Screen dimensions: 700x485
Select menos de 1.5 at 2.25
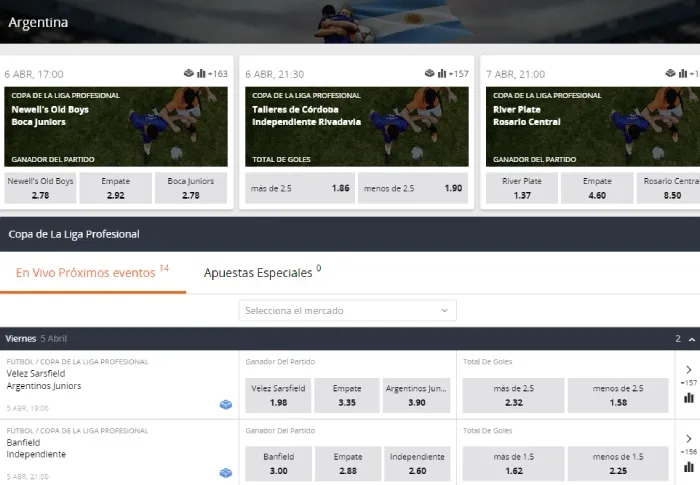(618, 464)
